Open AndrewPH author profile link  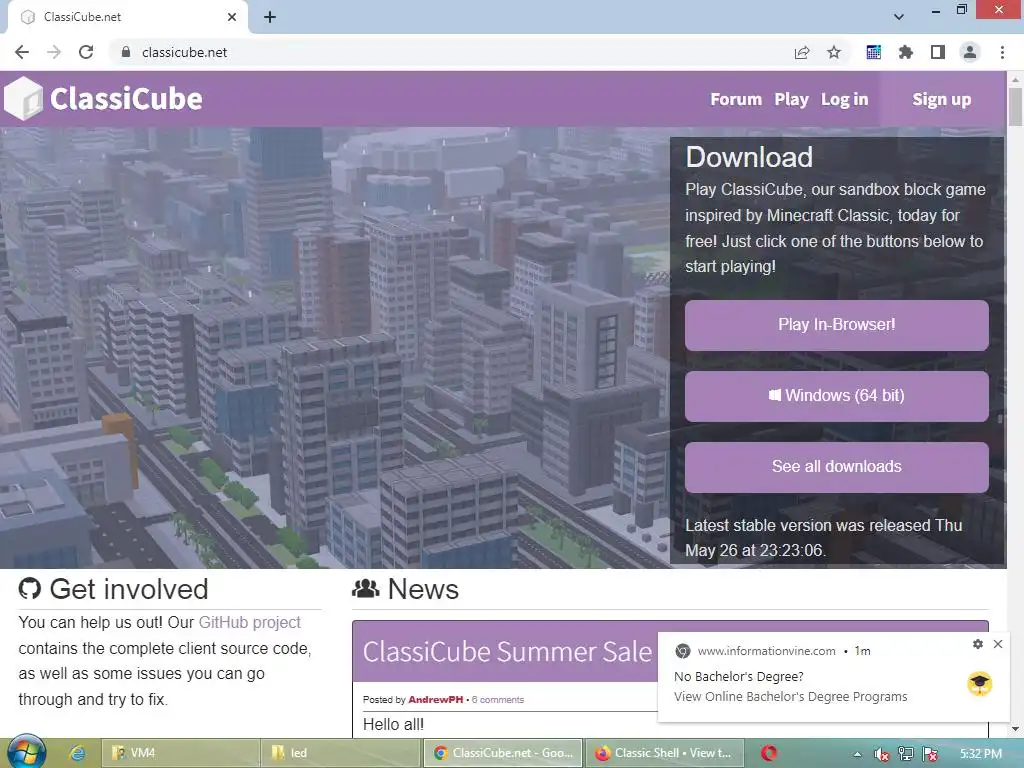tap(436, 699)
